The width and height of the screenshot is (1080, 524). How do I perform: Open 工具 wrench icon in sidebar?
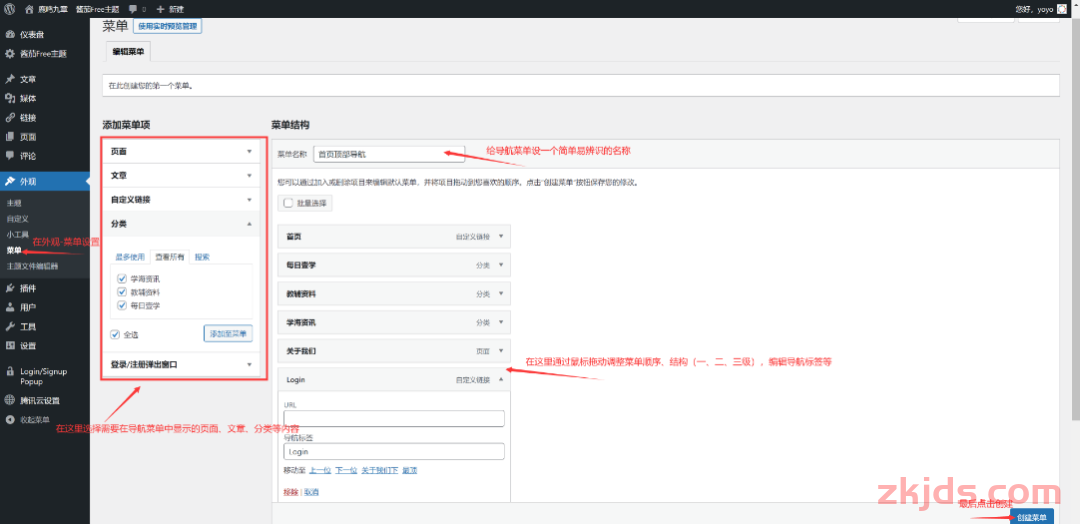(x=10, y=326)
